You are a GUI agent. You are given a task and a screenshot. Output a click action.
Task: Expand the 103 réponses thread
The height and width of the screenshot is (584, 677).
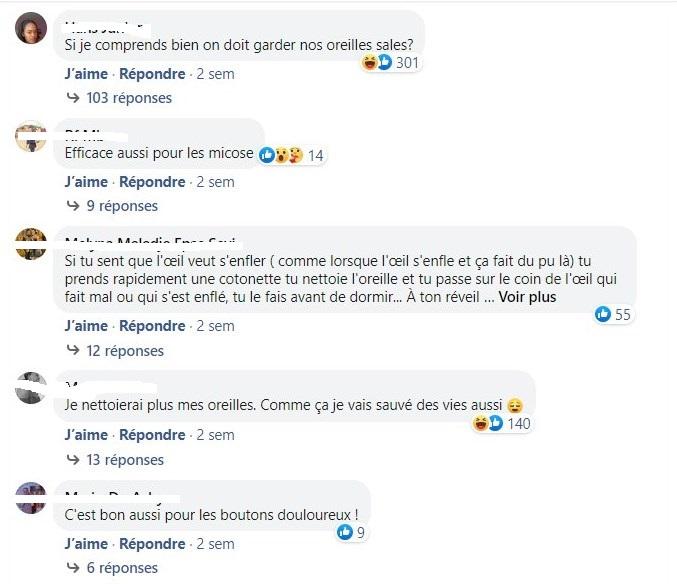tap(120, 98)
